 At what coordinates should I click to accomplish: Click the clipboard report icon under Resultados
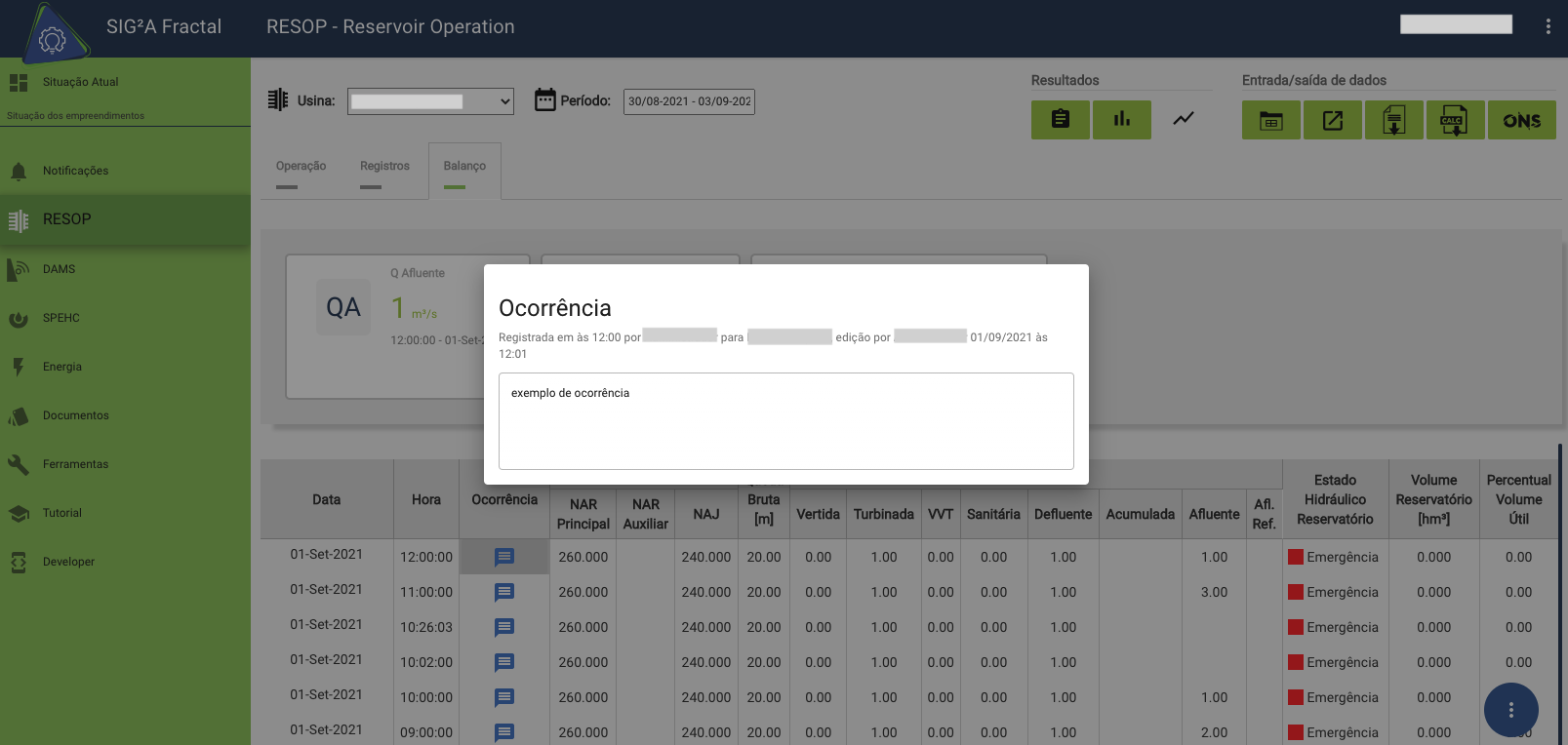1060,120
